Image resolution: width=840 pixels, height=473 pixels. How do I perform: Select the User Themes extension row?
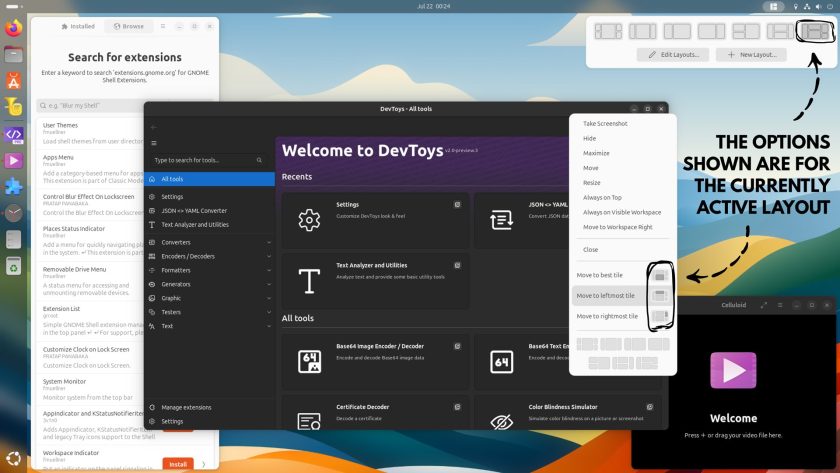90,133
